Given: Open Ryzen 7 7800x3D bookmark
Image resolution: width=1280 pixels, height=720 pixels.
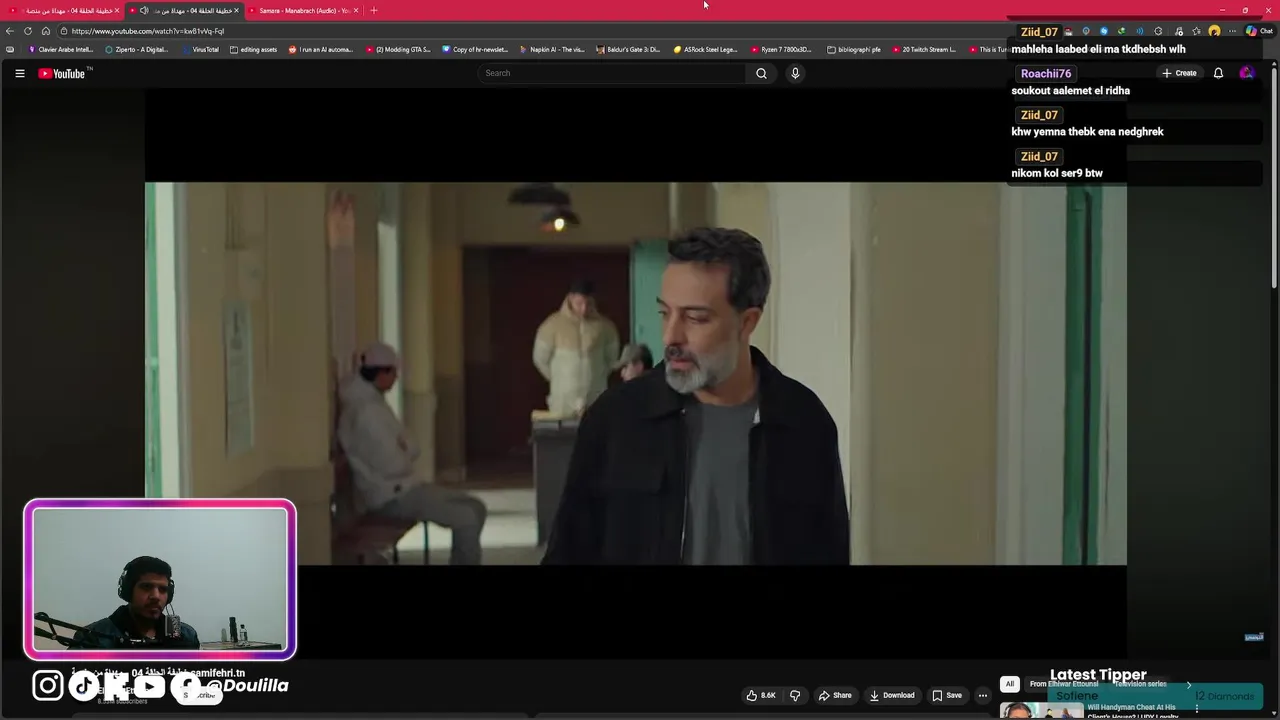Looking at the screenshot, I should coord(781,49).
